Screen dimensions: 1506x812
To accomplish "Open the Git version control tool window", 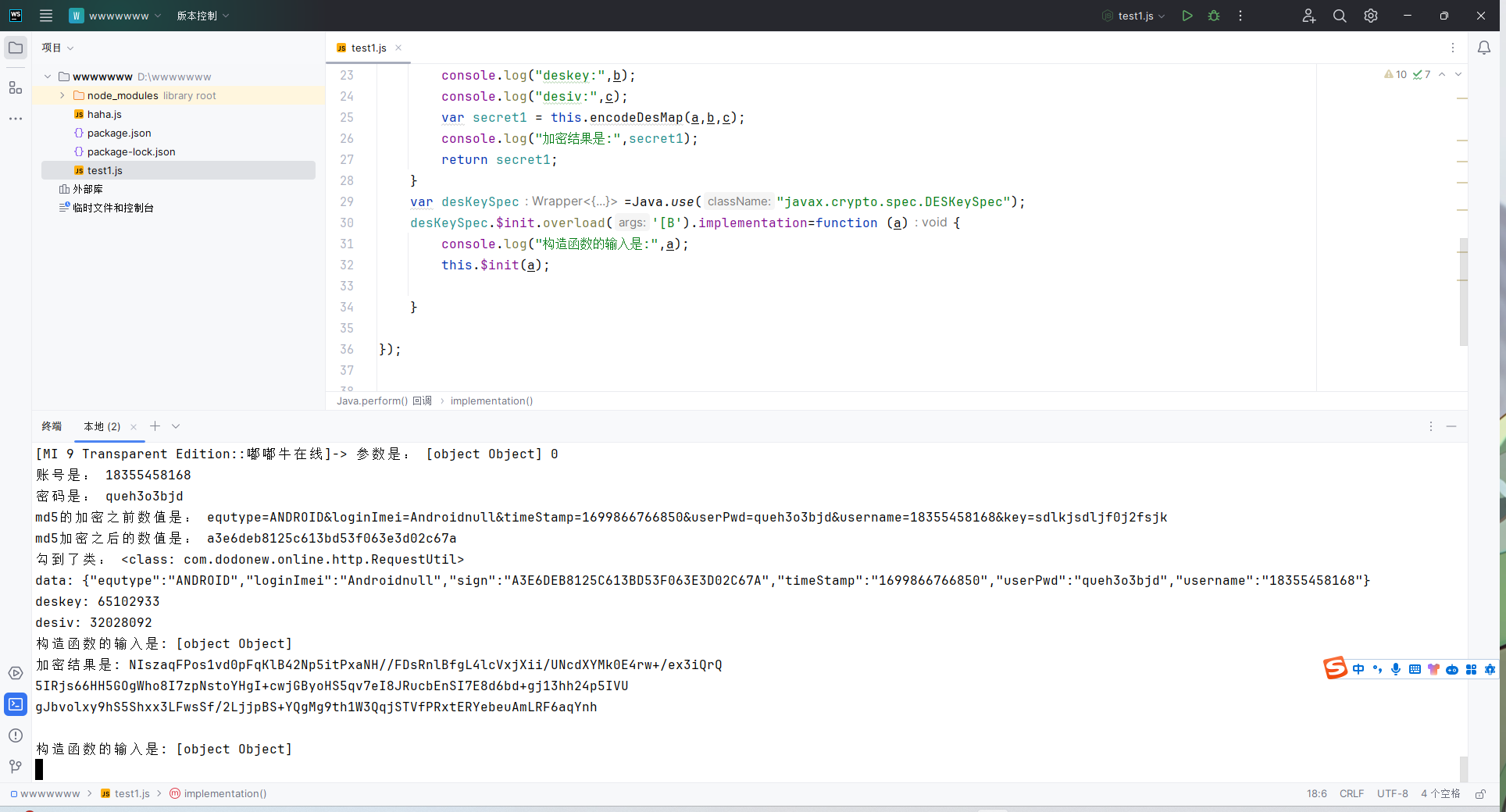I will (16, 767).
